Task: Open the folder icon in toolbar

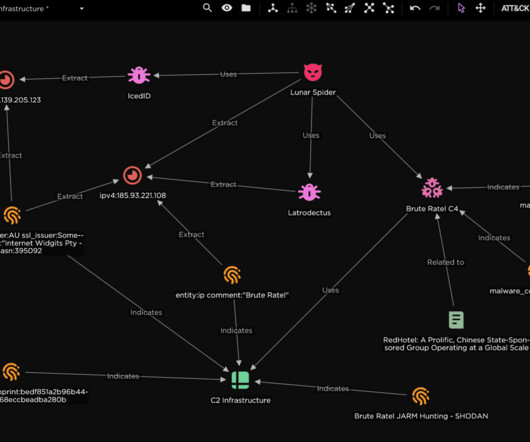Action: click(246, 8)
